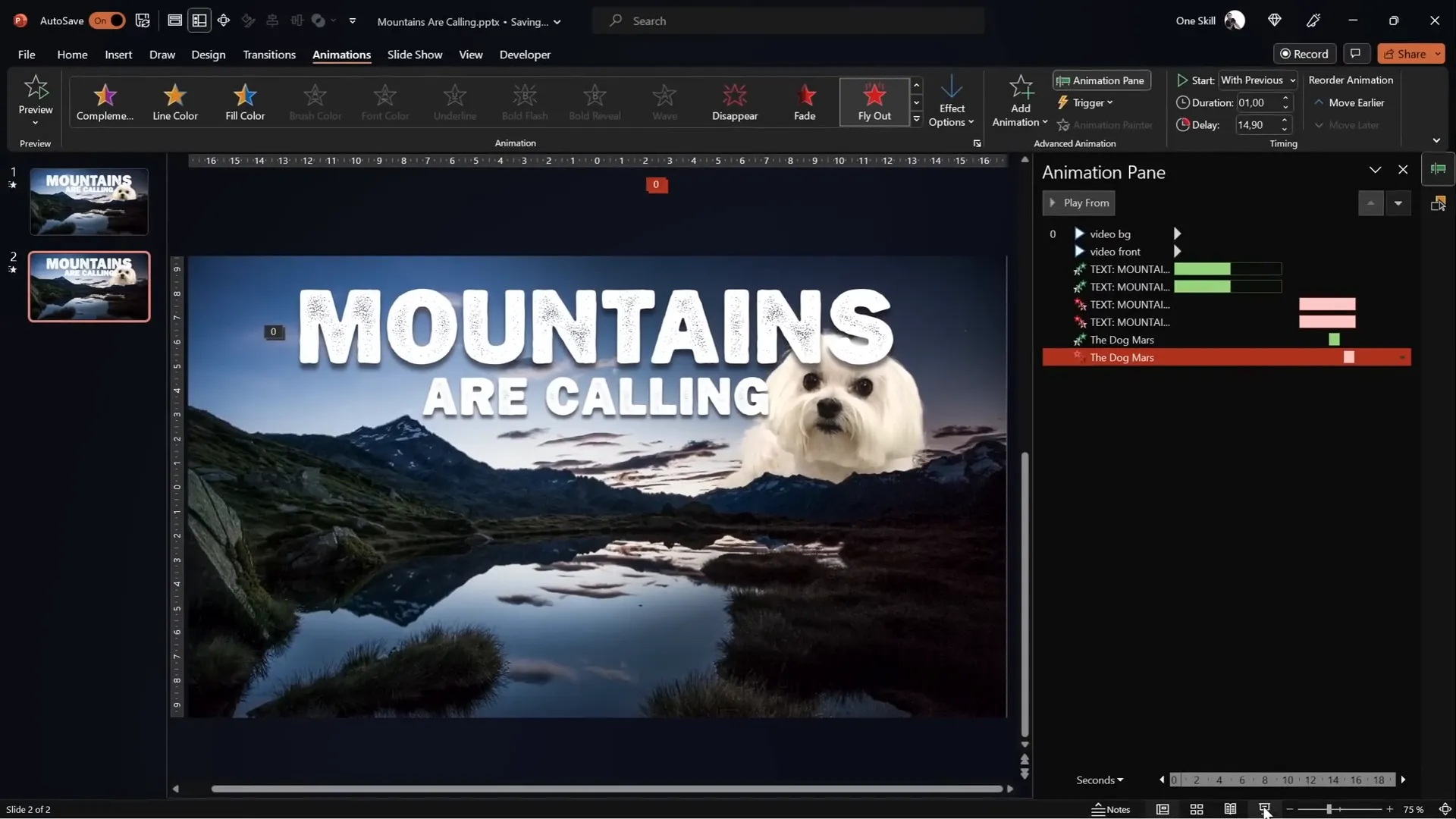Select the video bg animation entry

[x=1226, y=234]
